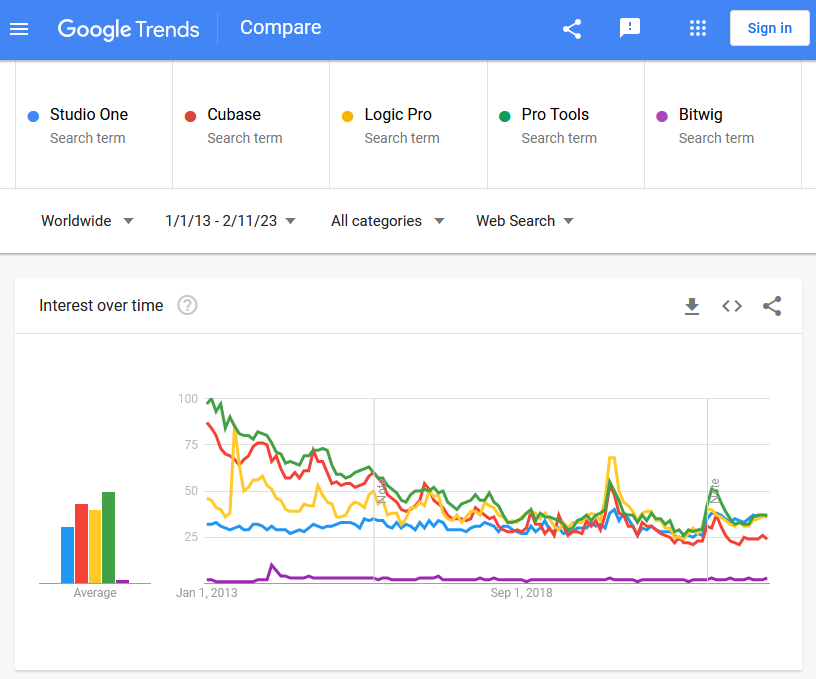Click the green Pro Tools average bar
This screenshot has width=816, height=679.
click(x=108, y=537)
